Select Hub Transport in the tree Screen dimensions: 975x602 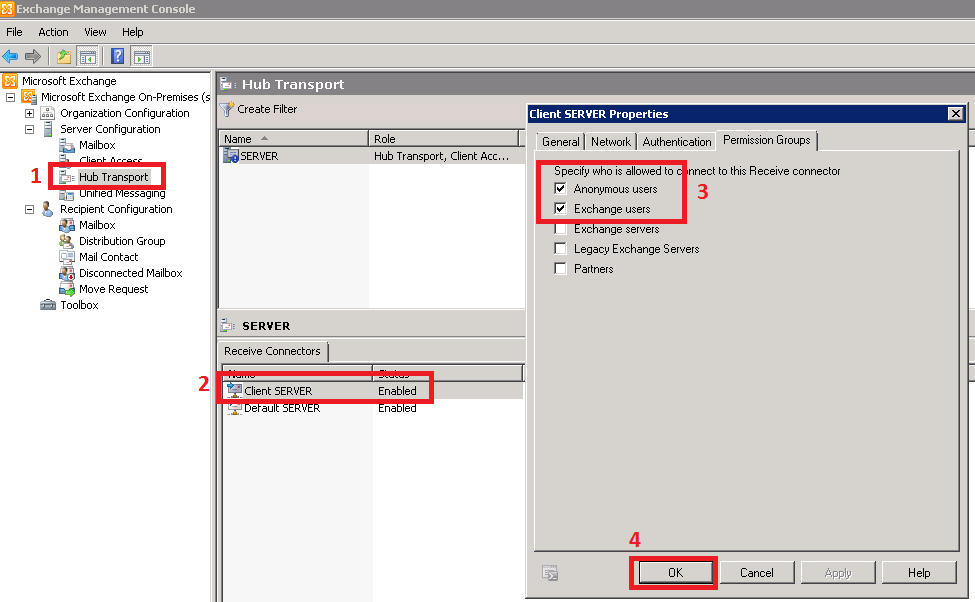point(113,177)
